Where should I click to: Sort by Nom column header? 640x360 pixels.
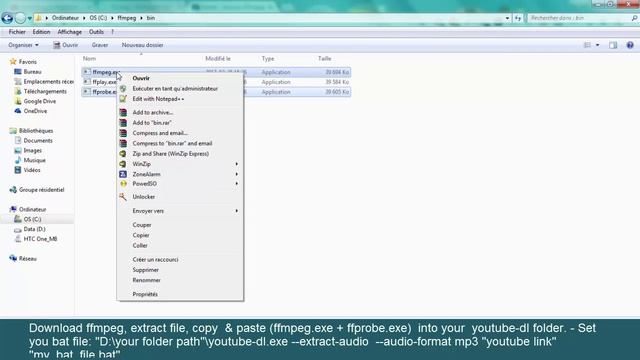[x=89, y=59]
